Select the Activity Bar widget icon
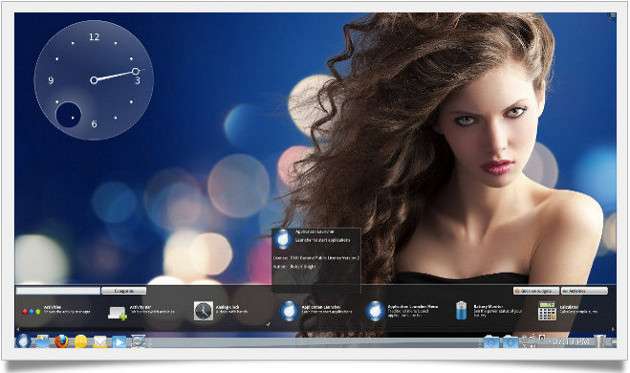 pos(117,312)
